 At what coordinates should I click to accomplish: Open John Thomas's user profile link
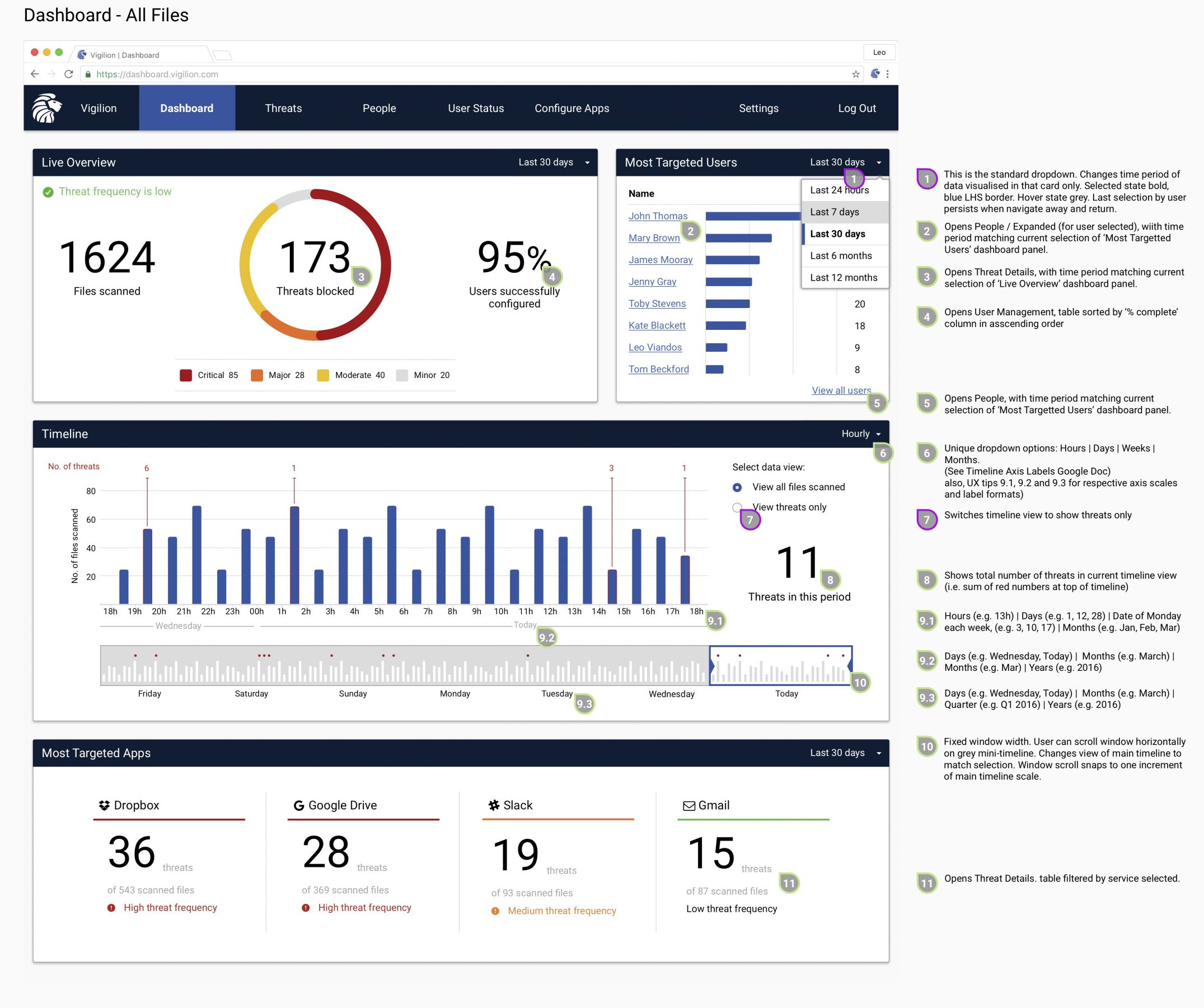[658, 216]
